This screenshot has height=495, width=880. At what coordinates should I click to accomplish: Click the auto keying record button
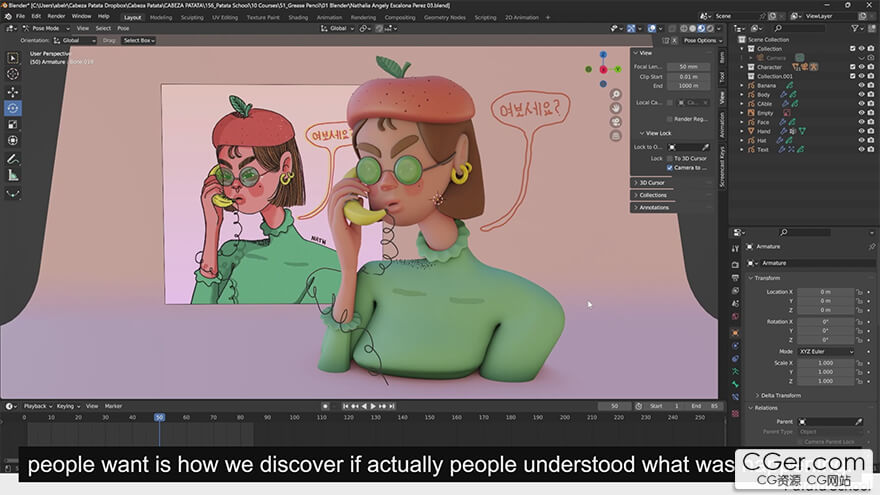point(325,406)
